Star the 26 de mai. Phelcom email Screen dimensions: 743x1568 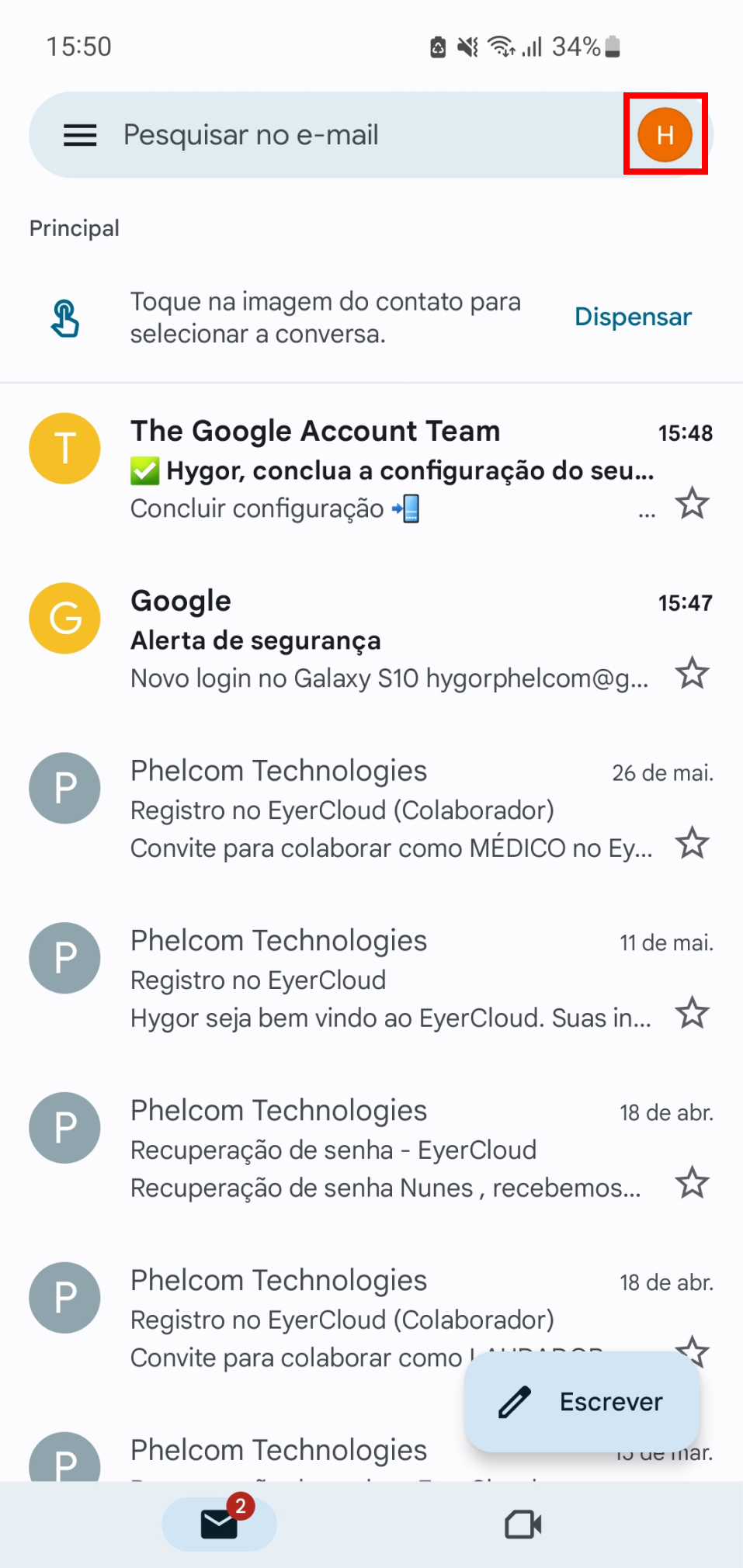click(692, 843)
